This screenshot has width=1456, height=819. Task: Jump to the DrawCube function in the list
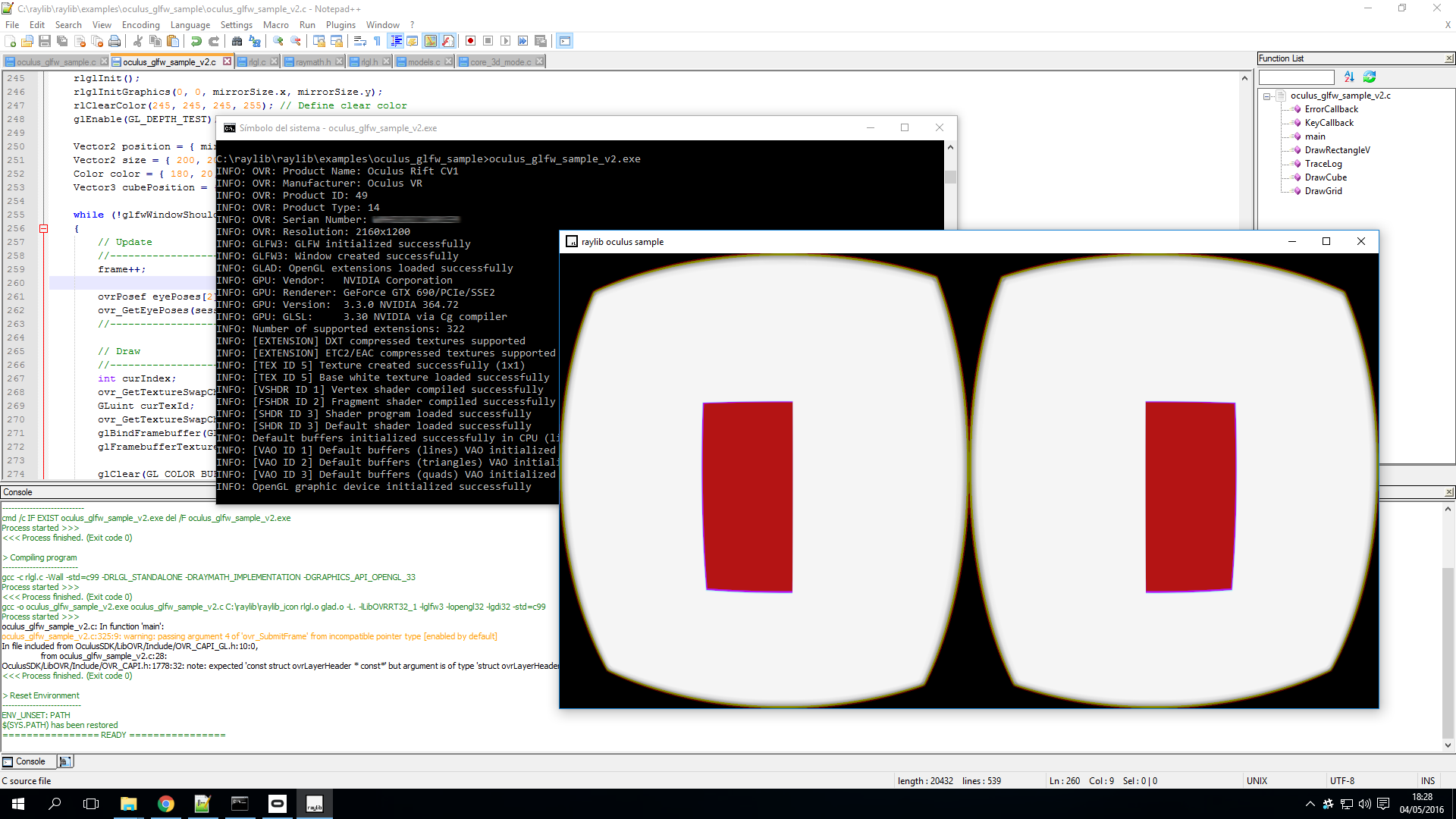tap(1326, 177)
